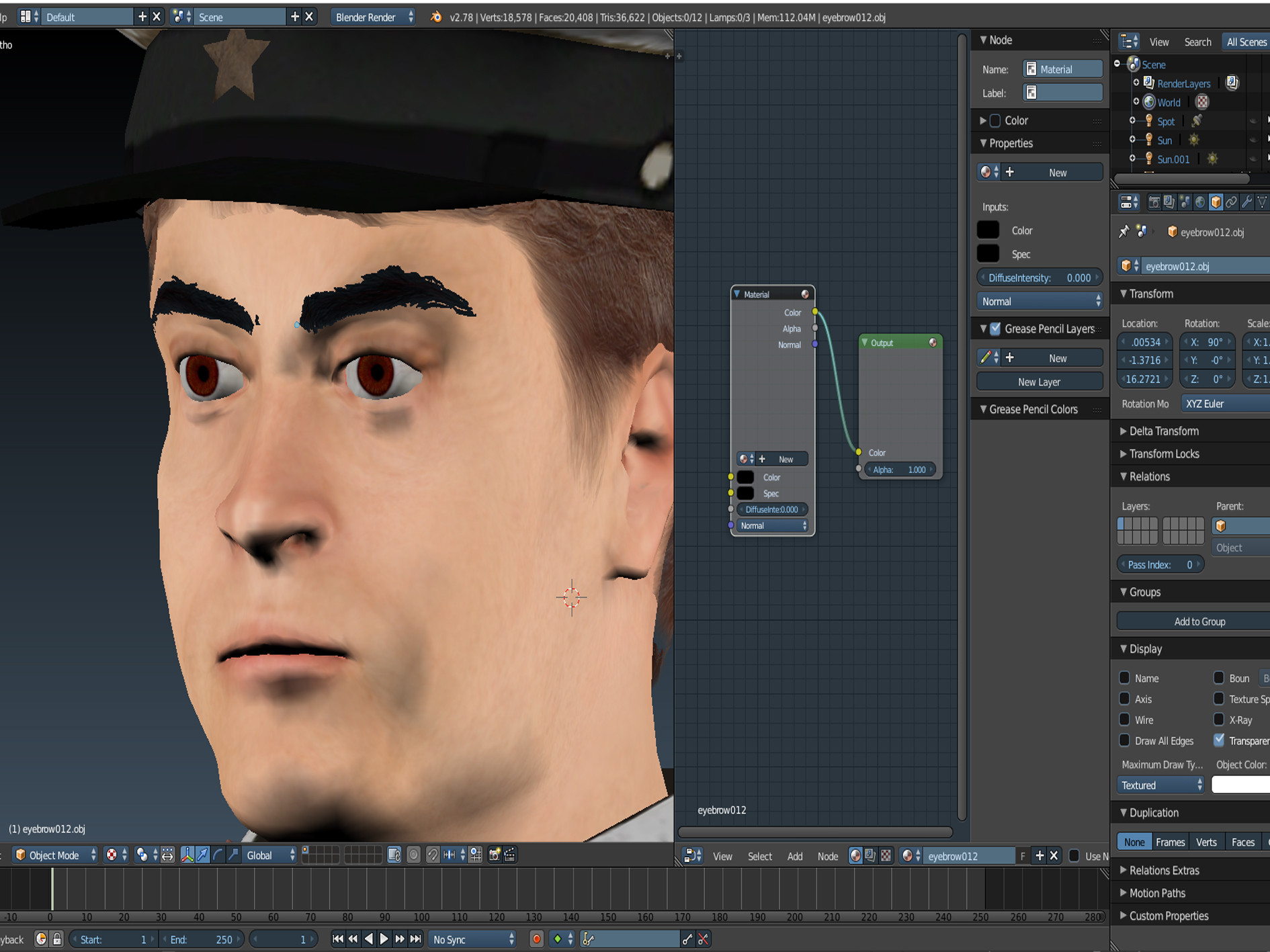Toggle snap during transform (magnet icon)

(x=432, y=855)
